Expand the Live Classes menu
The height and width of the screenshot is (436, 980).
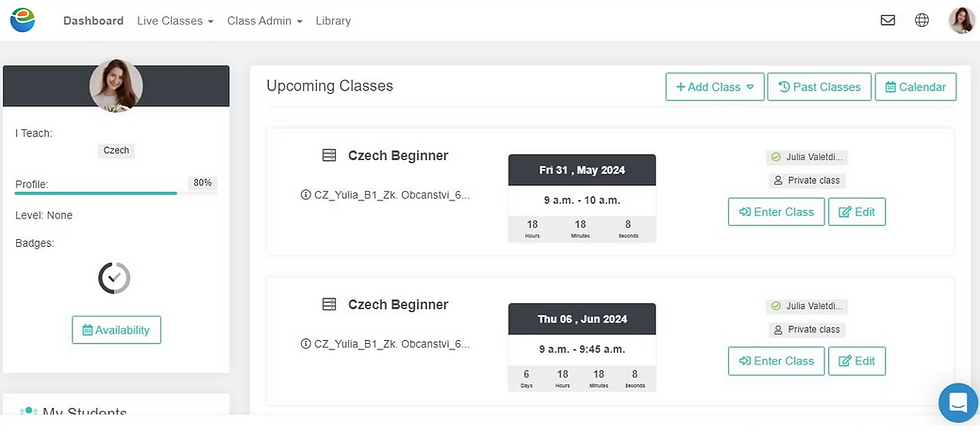[x=176, y=21]
